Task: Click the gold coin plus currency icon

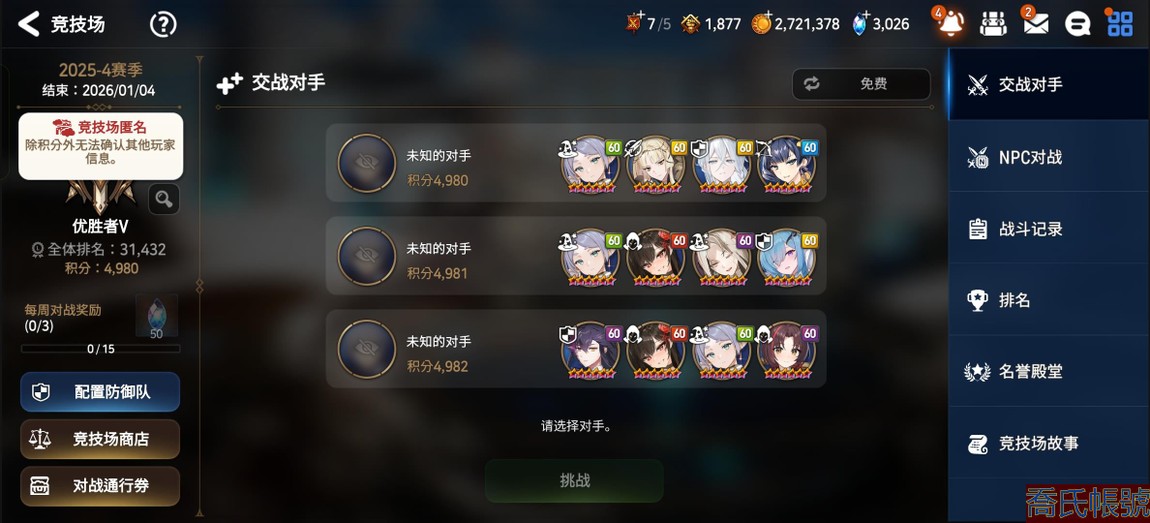Action: tap(762, 23)
